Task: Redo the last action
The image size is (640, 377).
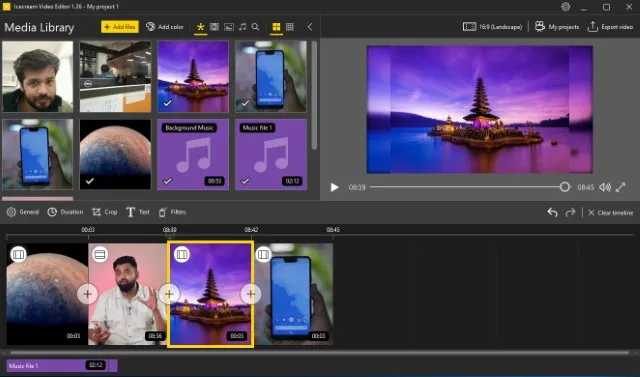Action: tap(570, 213)
